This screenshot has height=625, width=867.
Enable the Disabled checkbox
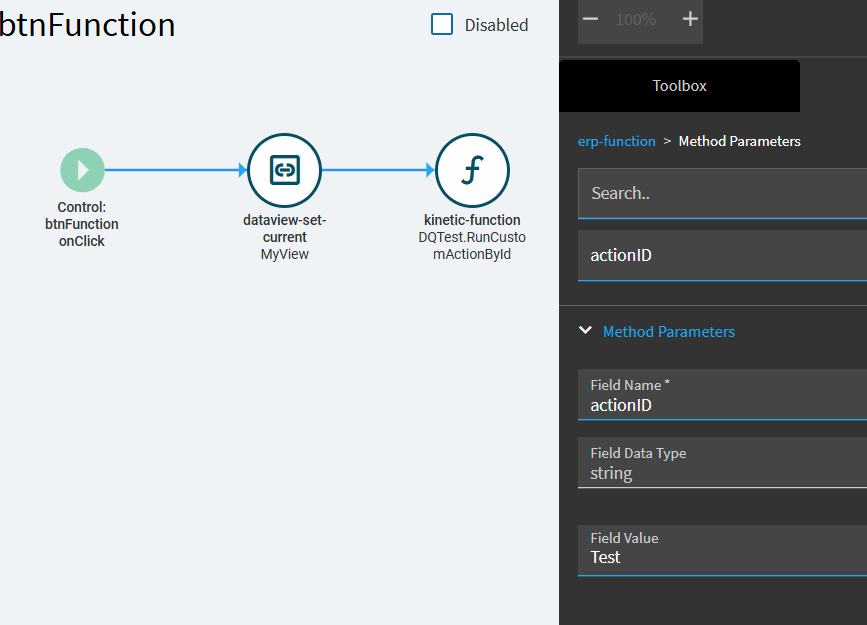click(442, 24)
